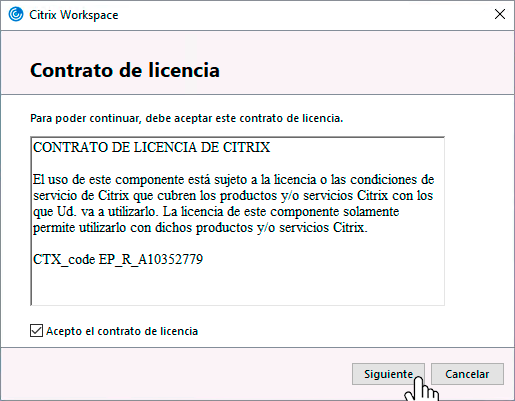515x401 pixels.
Task: Click the 'servicio de Citrix que cubren' line
Action: tap(233, 196)
